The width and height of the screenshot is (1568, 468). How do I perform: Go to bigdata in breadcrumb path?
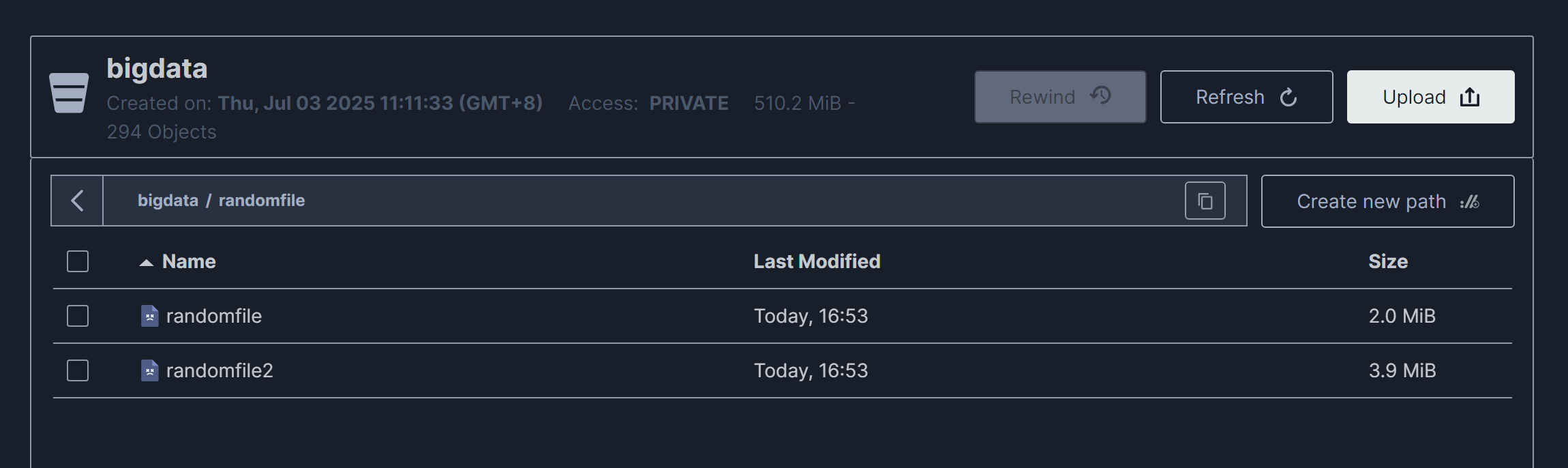click(x=168, y=201)
